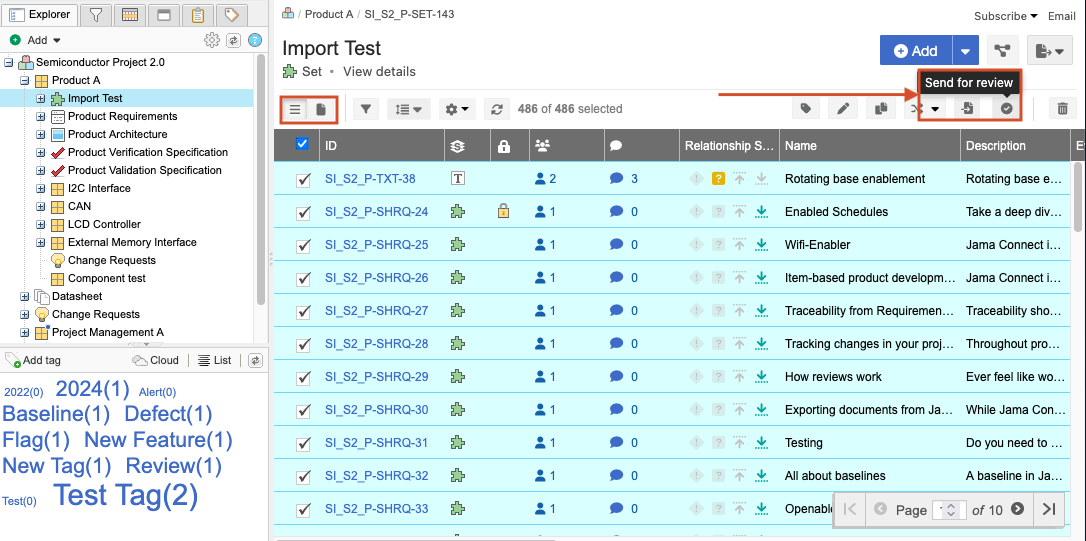Open the gear settings dropdown in toolbar

tap(457, 109)
